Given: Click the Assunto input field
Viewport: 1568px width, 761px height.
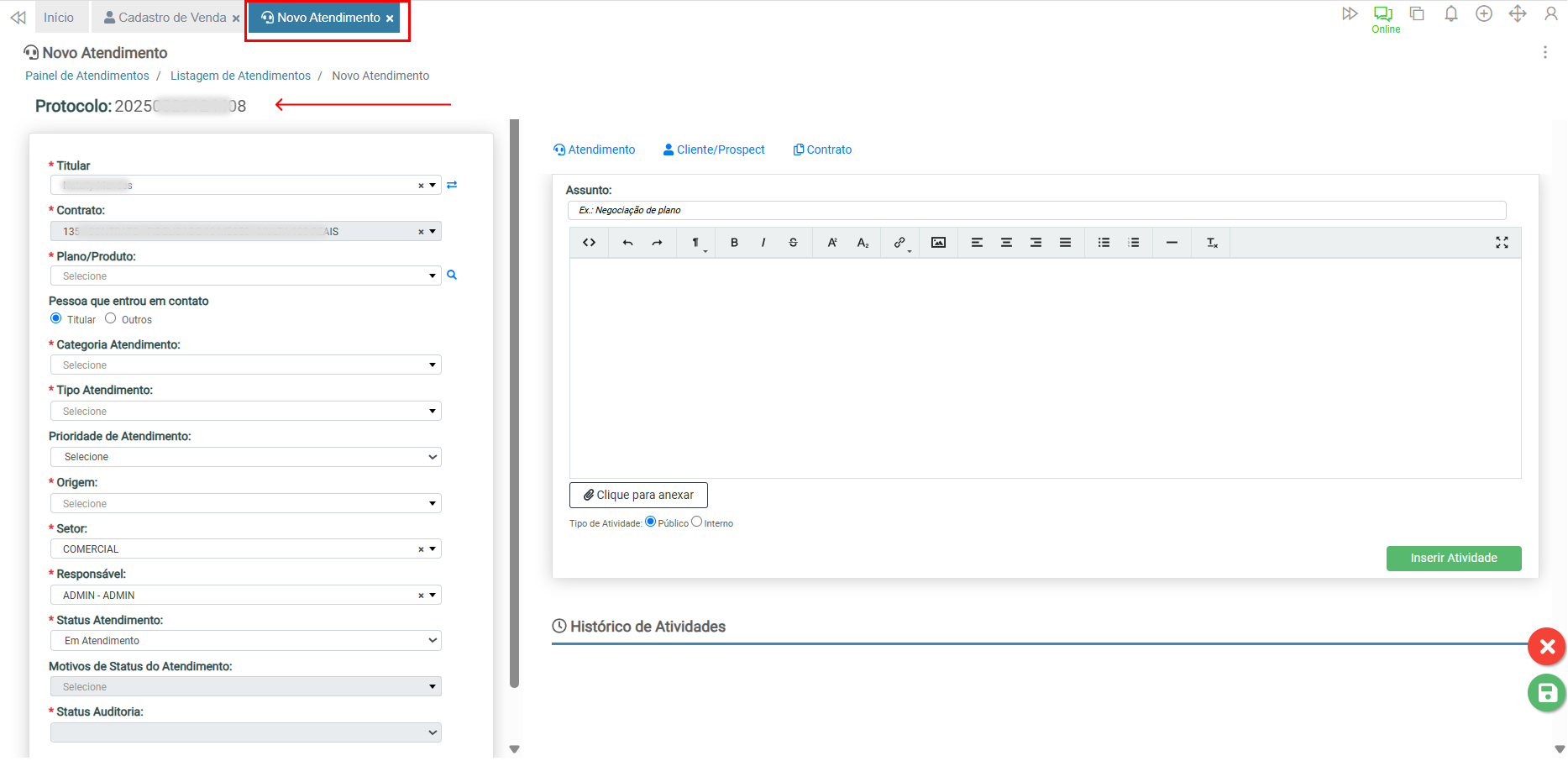Looking at the screenshot, I should [x=1036, y=210].
